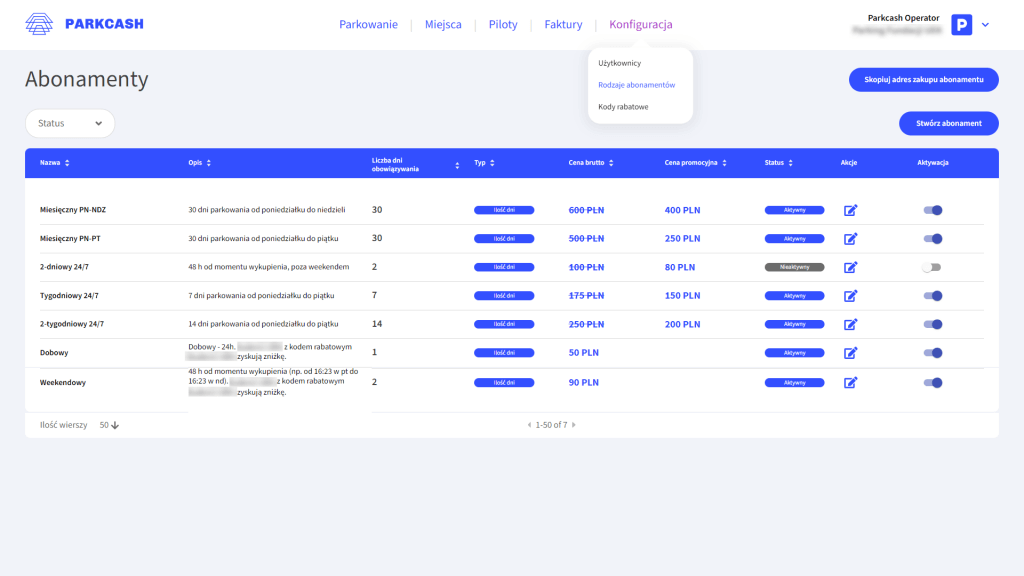Screen dimensions: 1024x576
Task: Click the ParkCash logo icon
Action: [x=40, y=24]
